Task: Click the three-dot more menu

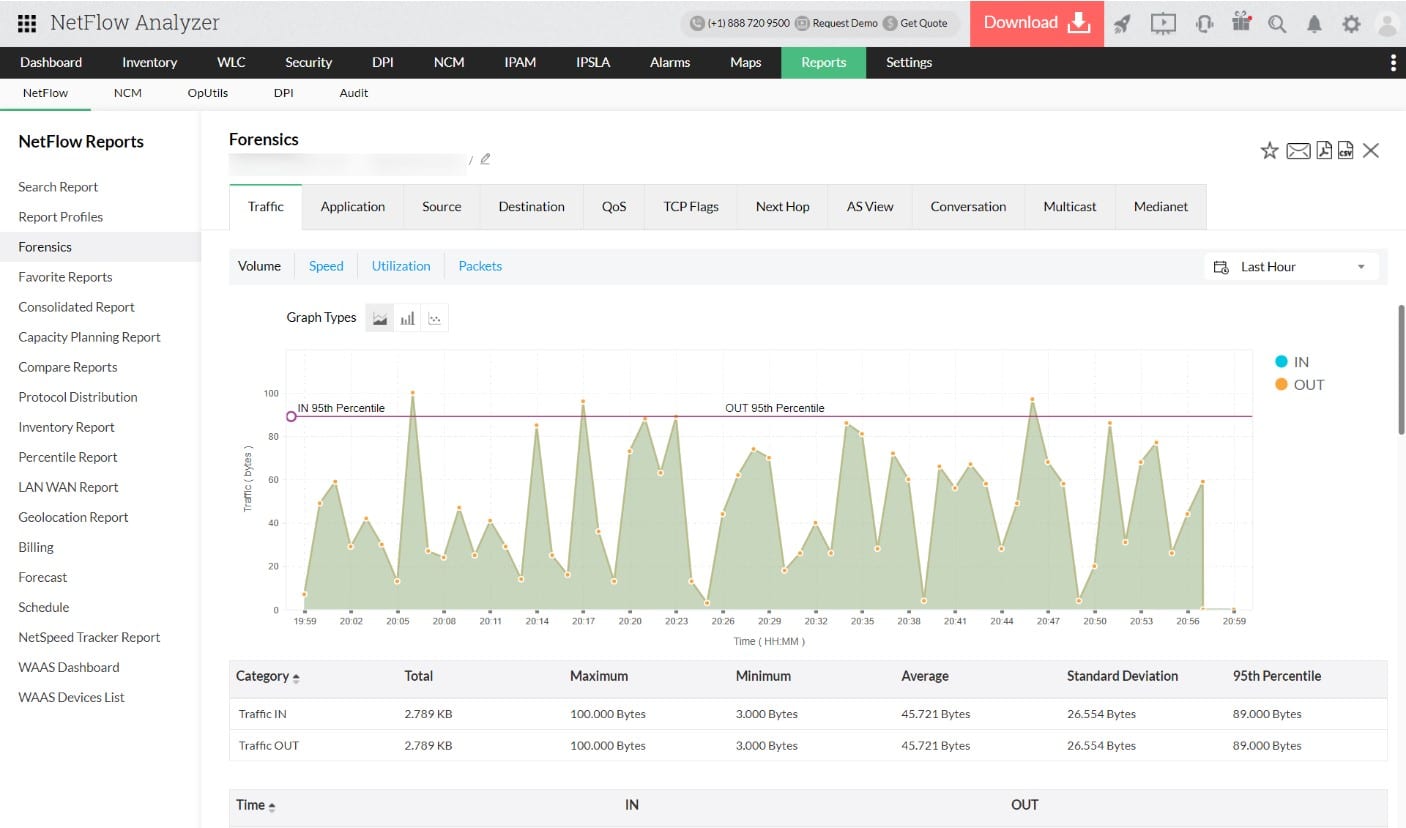Action: coord(1393,63)
